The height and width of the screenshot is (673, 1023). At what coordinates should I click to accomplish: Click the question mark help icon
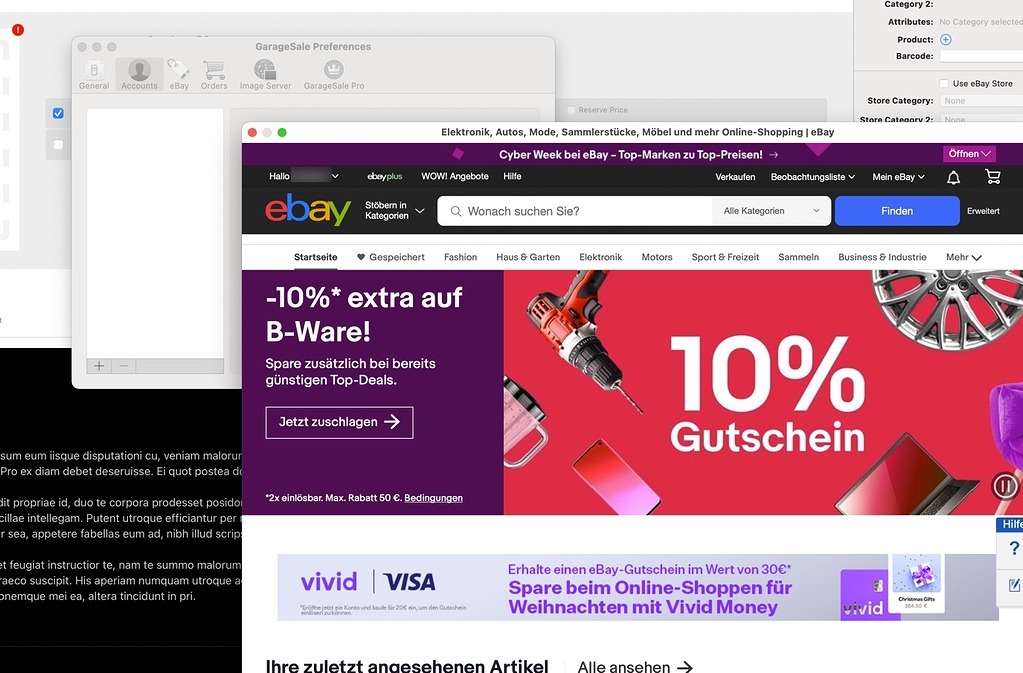pos(1014,548)
